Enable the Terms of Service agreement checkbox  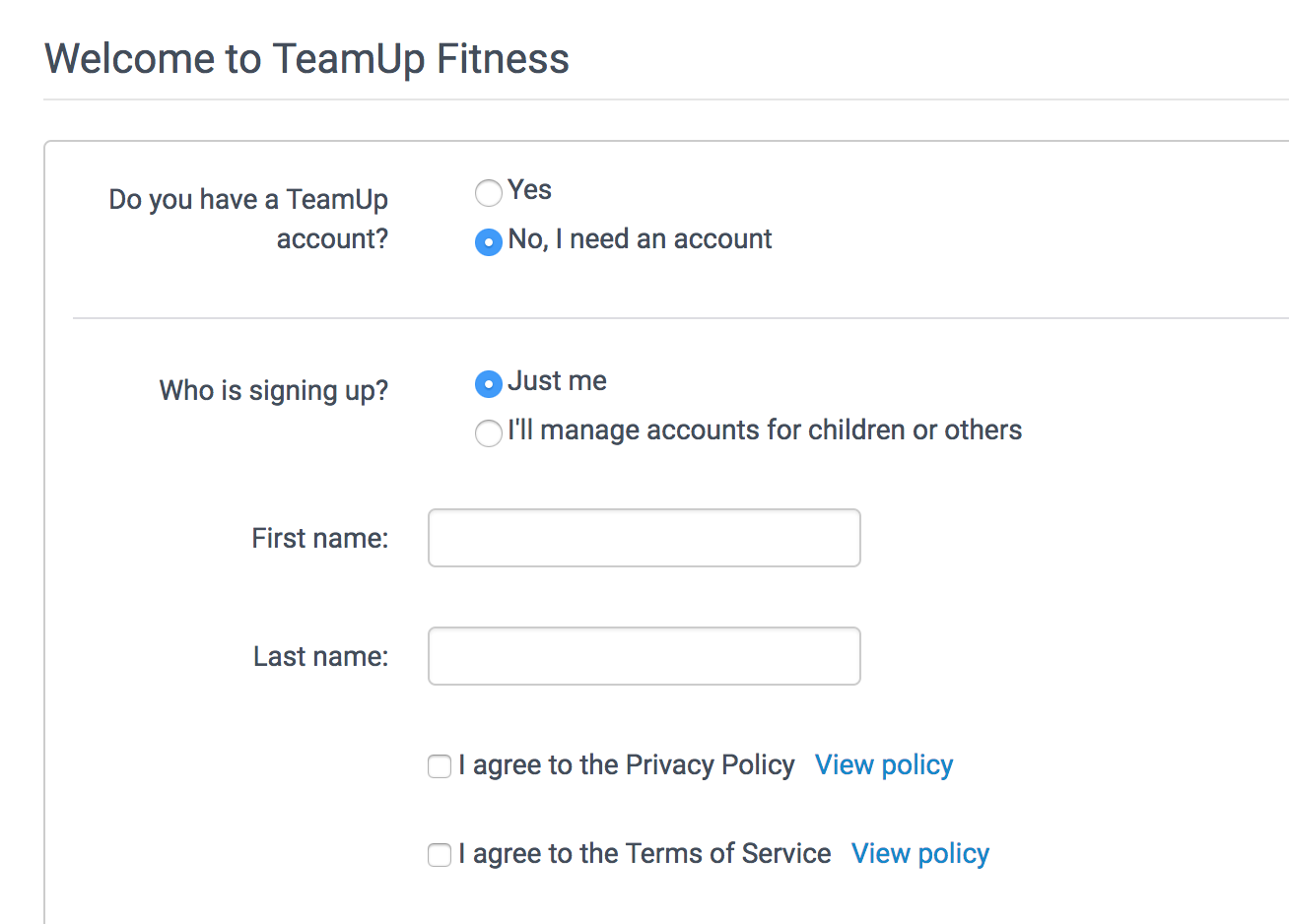[439, 854]
